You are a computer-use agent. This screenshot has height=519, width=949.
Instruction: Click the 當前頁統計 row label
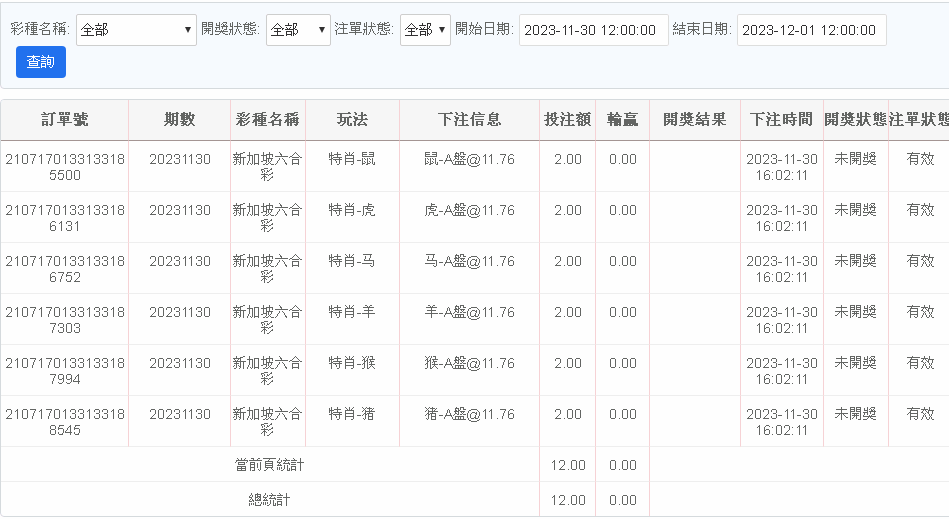[x=269, y=465]
